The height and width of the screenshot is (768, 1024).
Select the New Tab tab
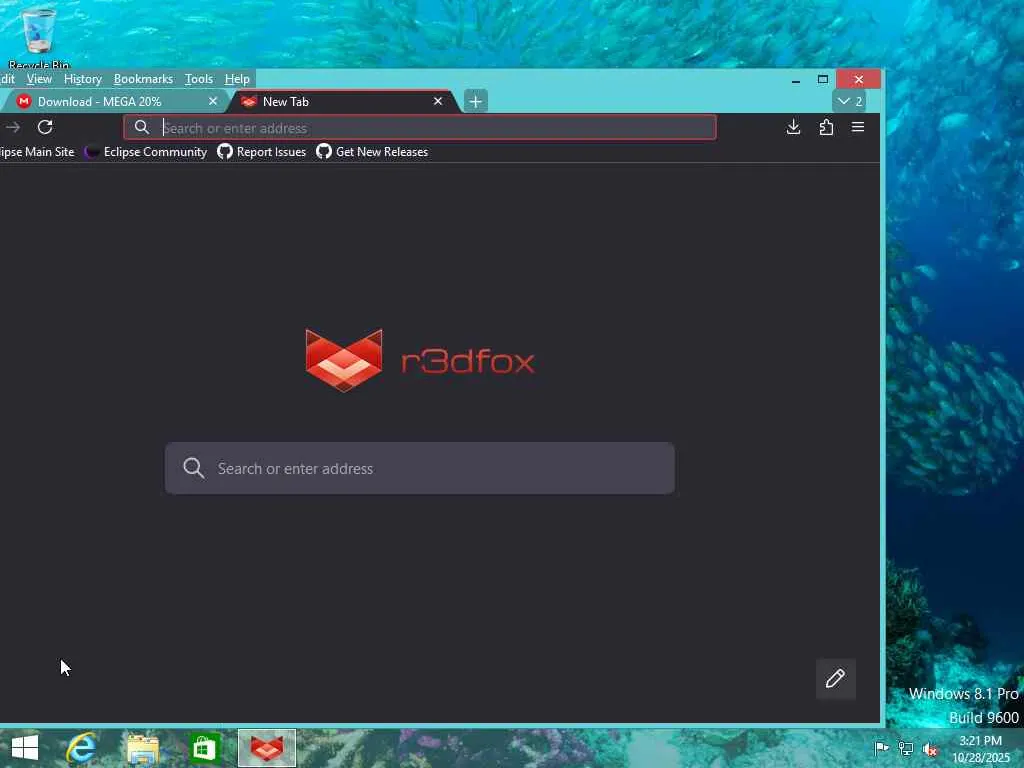pos(344,101)
